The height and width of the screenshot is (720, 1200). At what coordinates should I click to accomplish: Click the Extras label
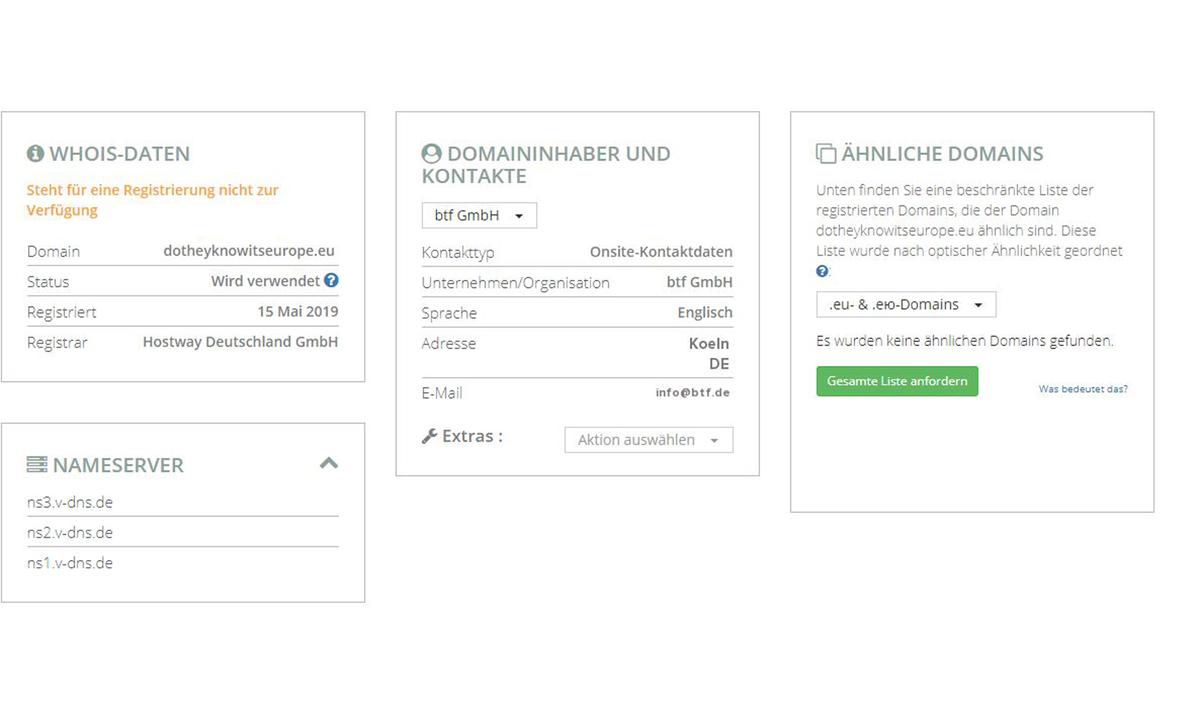(472, 436)
